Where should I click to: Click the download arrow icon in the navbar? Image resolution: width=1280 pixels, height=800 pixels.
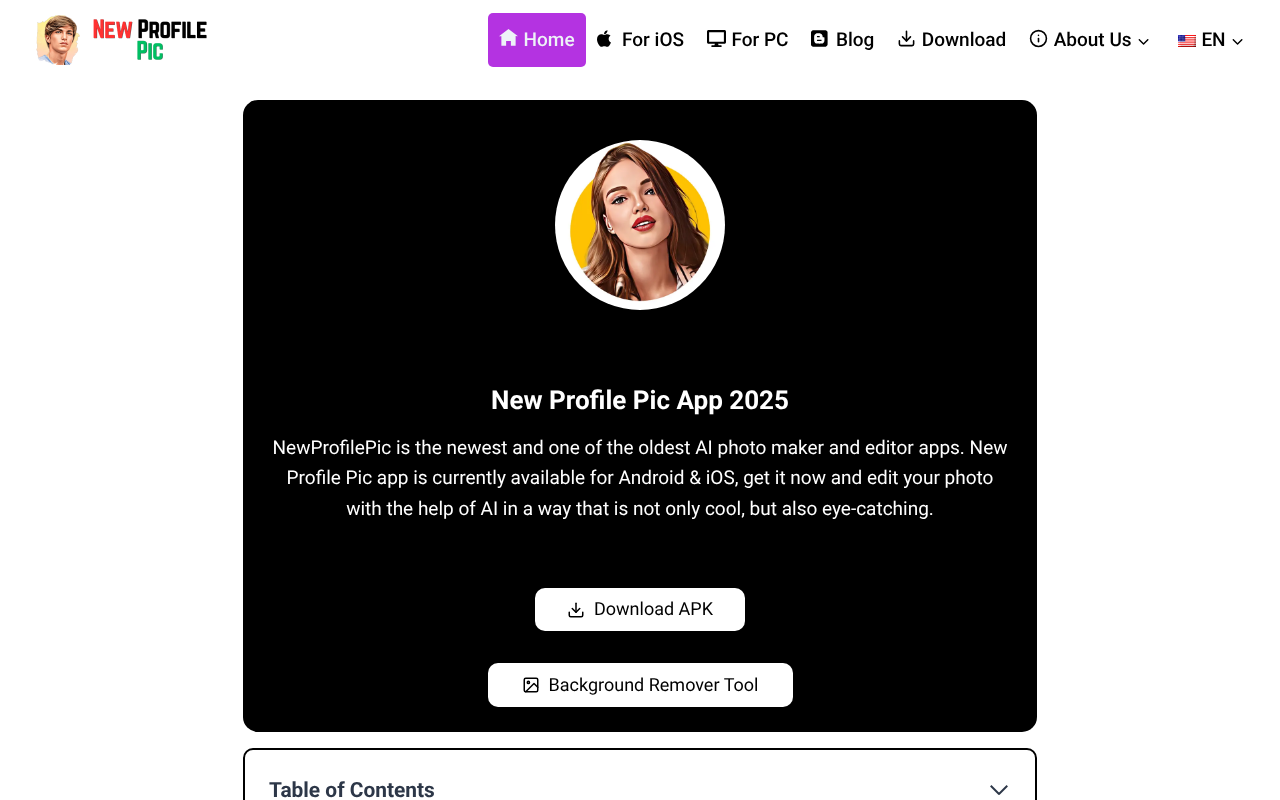(x=905, y=38)
